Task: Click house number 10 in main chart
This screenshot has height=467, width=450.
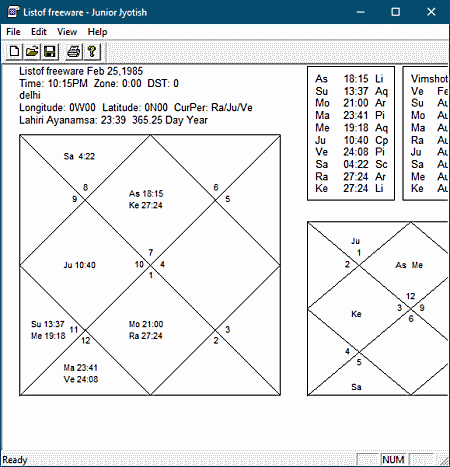Action: point(139,264)
